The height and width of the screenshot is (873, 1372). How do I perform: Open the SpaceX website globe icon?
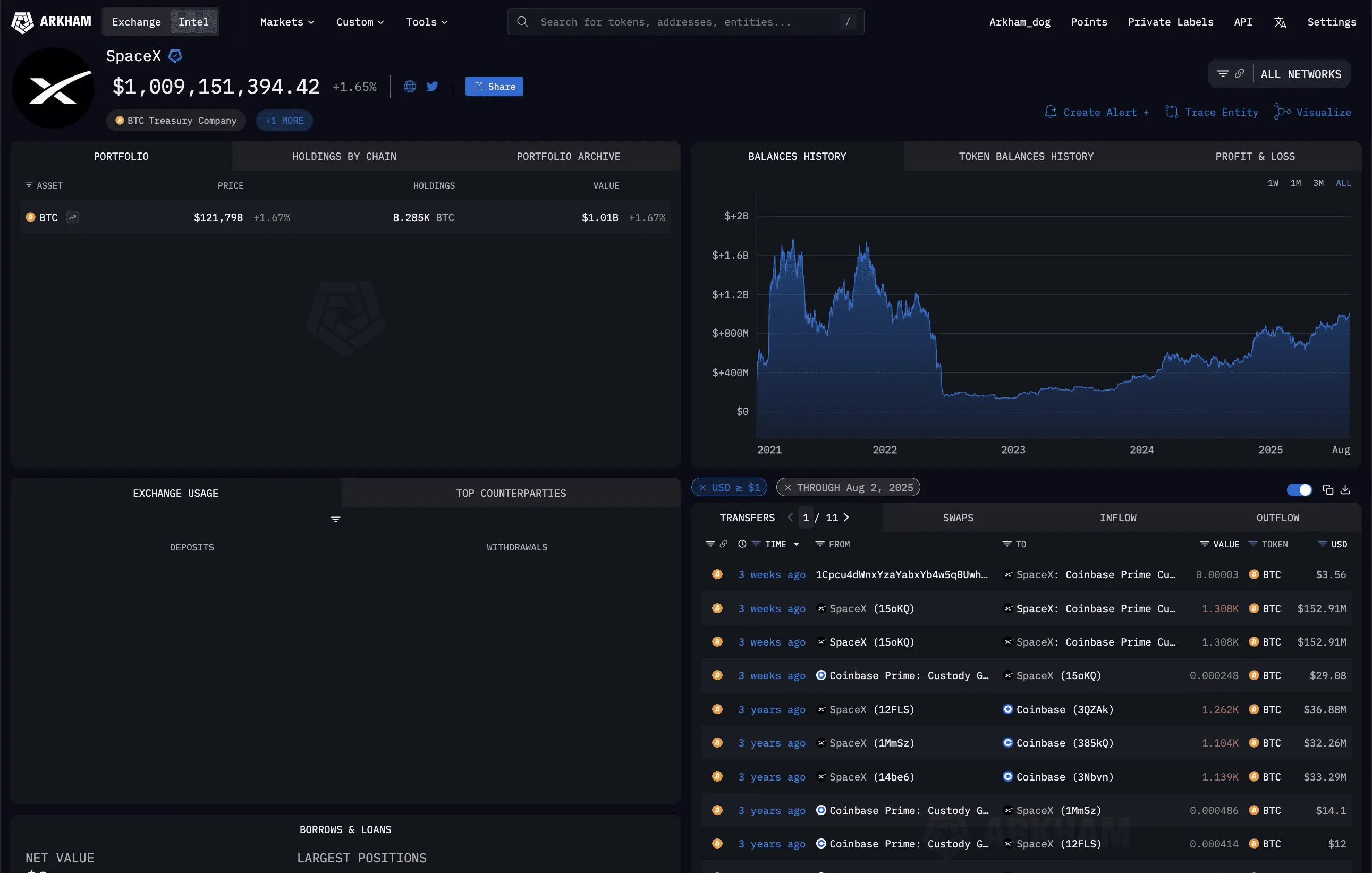pyautogui.click(x=410, y=86)
